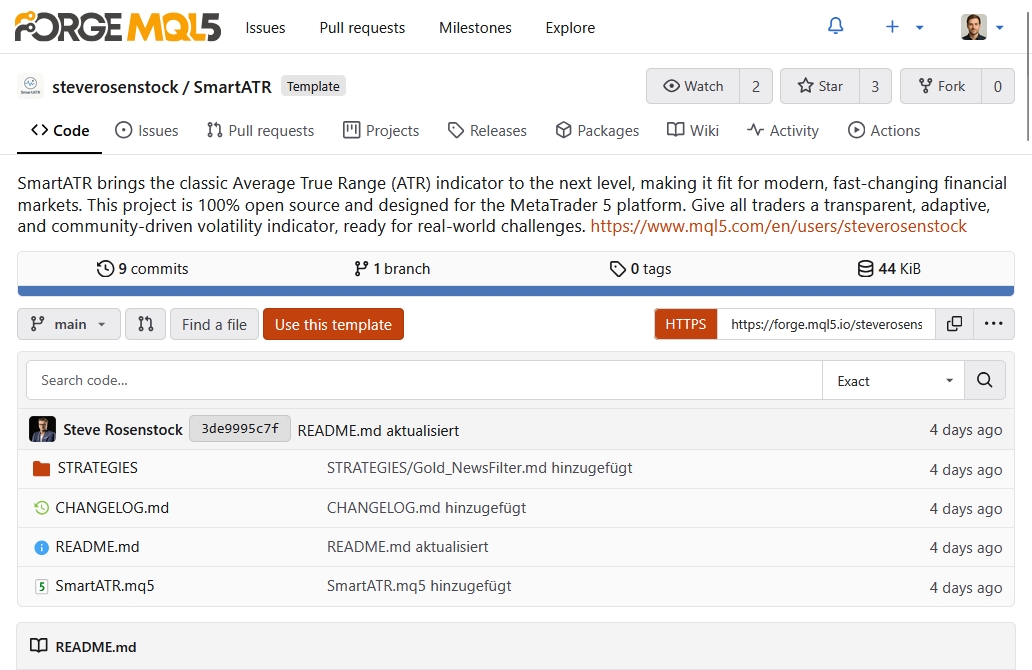Open the SmartATR.mq5 file
The image size is (1032, 670).
click(x=105, y=586)
